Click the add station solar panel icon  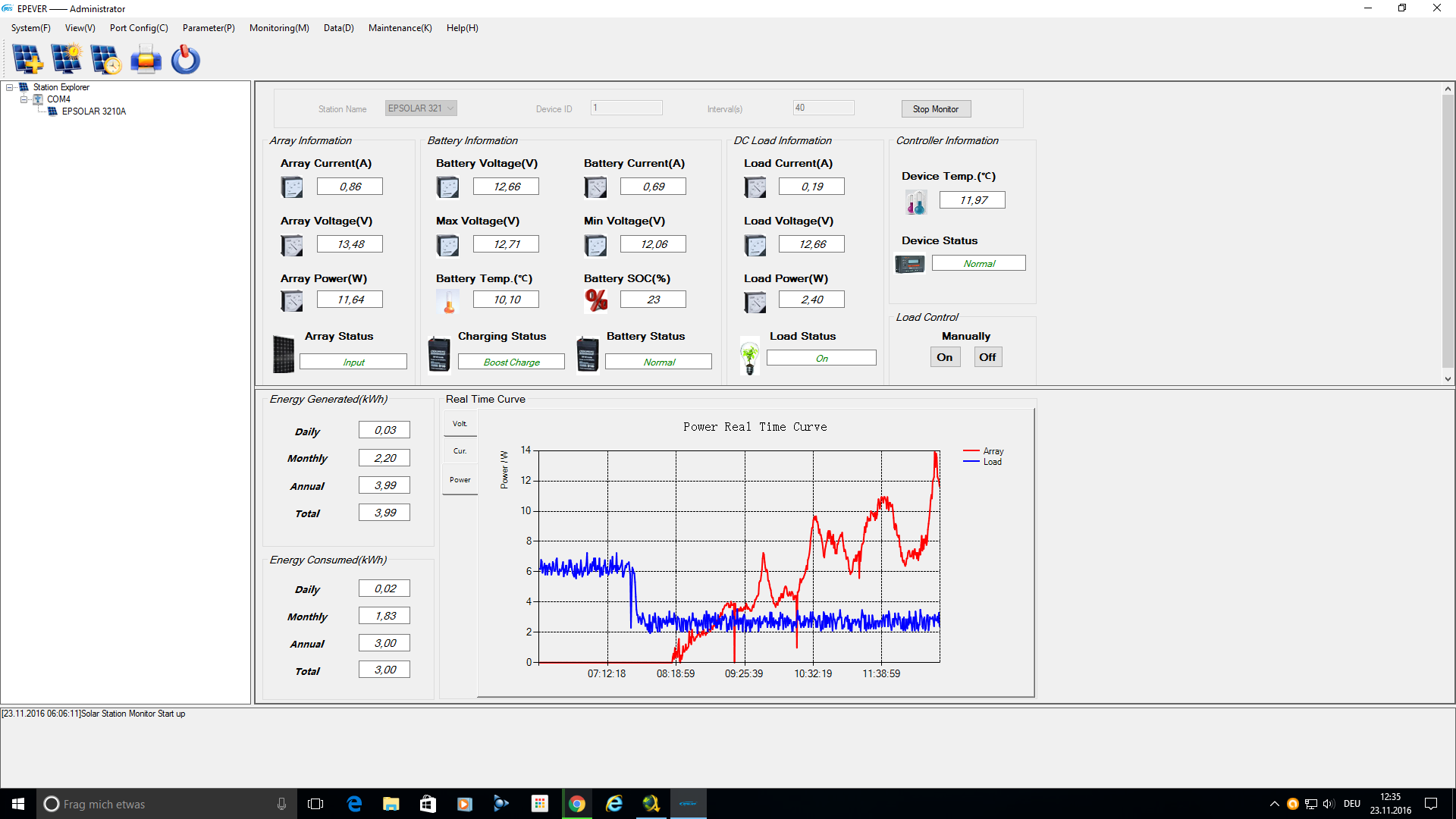click(x=28, y=59)
